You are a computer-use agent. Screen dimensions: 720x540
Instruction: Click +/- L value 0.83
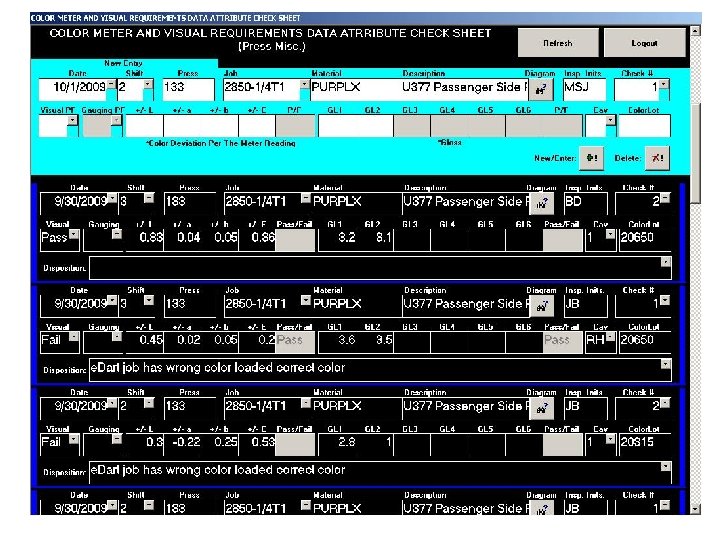151,237
